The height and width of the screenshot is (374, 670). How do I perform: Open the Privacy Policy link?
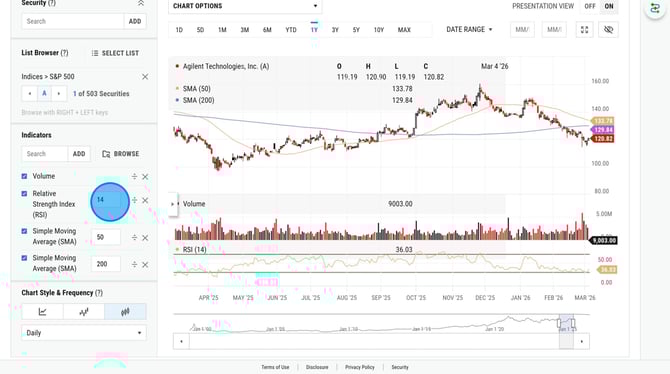tap(360, 367)
